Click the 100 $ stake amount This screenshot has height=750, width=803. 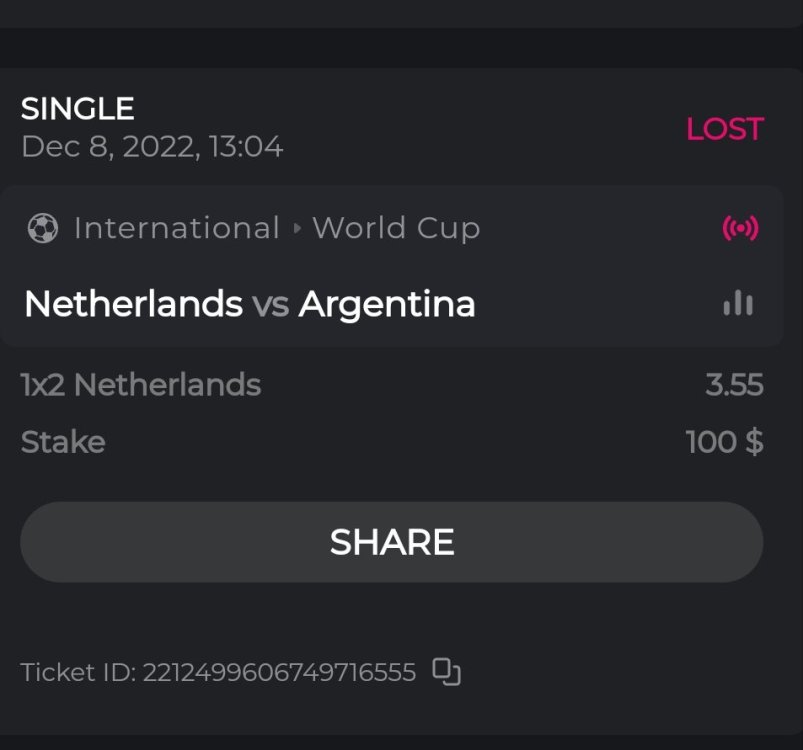[724, 442]
